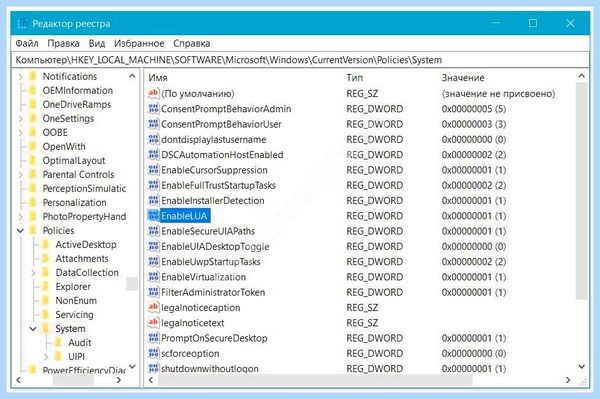Click the Explorer folder icon in tree

point(46,287)
